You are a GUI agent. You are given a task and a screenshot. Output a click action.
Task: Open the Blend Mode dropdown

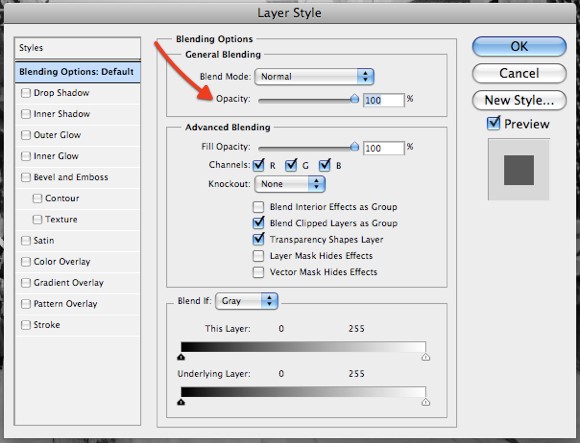tap(314, 77)
